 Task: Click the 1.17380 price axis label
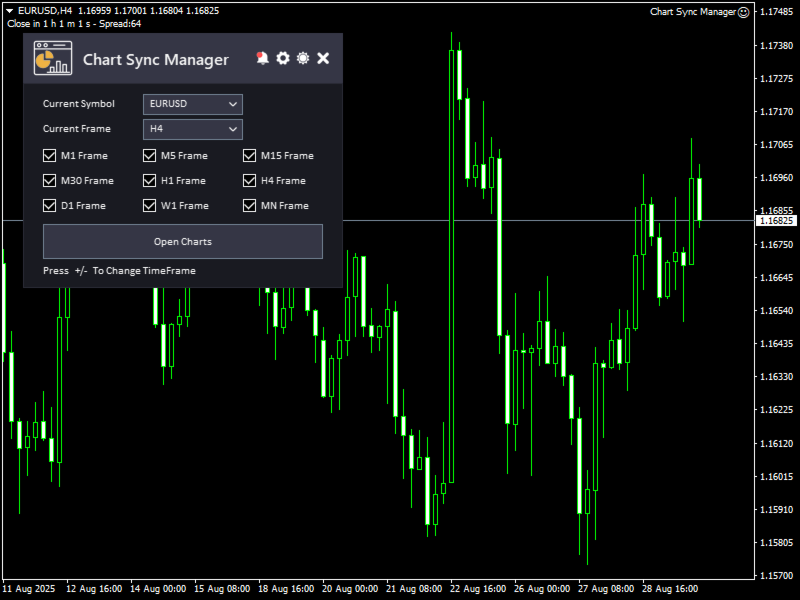pos(777,46)
